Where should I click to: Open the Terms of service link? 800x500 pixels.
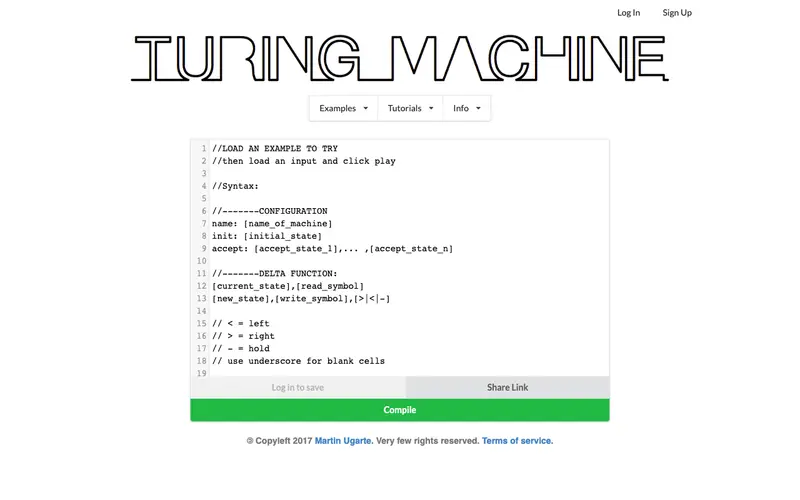(x=517, y=441)
